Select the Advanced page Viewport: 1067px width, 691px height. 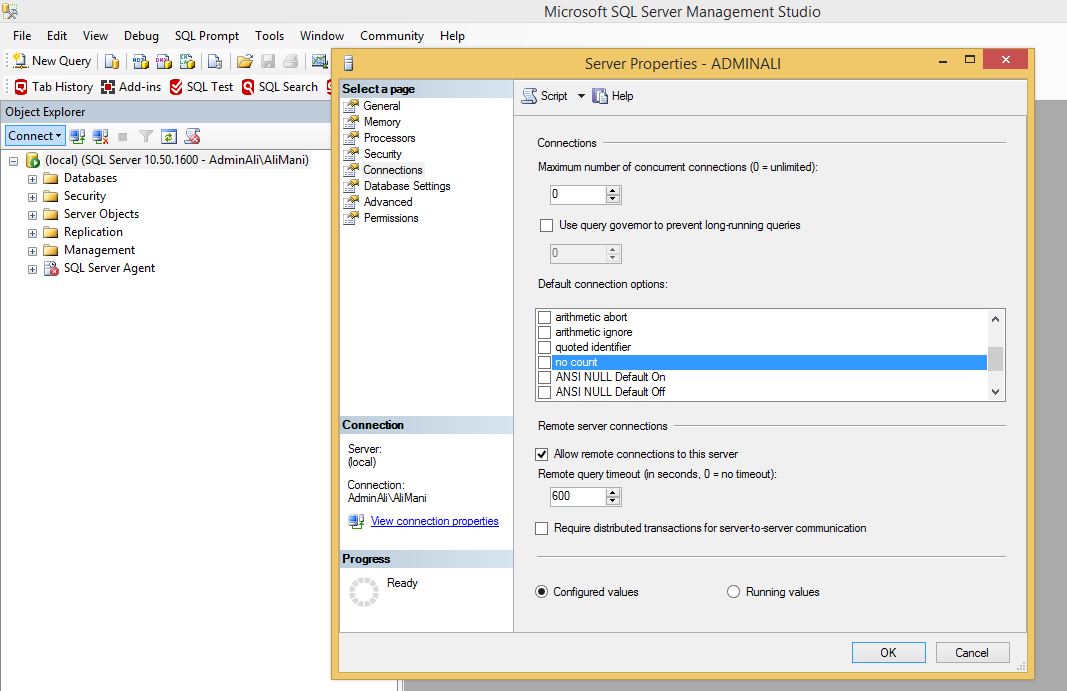click(x=388, y=202)
